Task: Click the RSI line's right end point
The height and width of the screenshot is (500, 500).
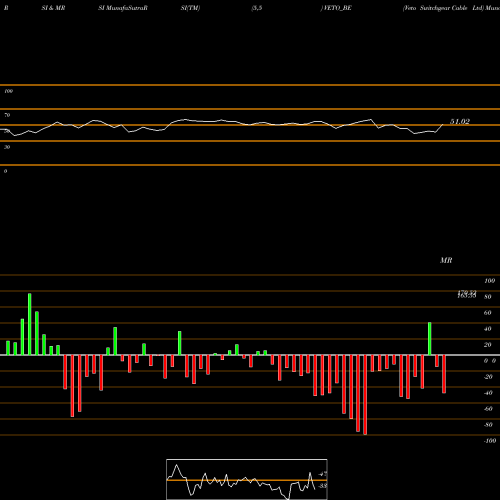Action: click(443, 124)
